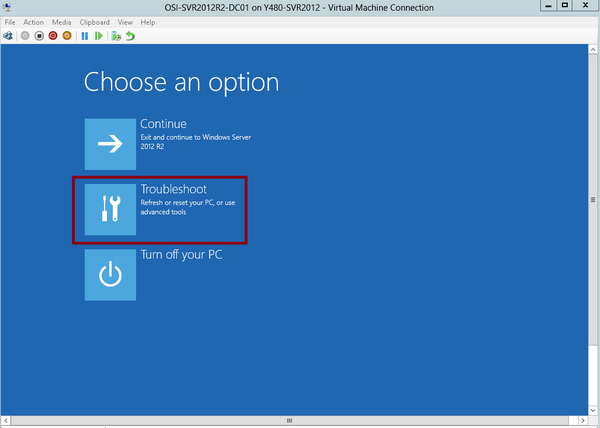Open the Action menu

click(x=33, y=21)
